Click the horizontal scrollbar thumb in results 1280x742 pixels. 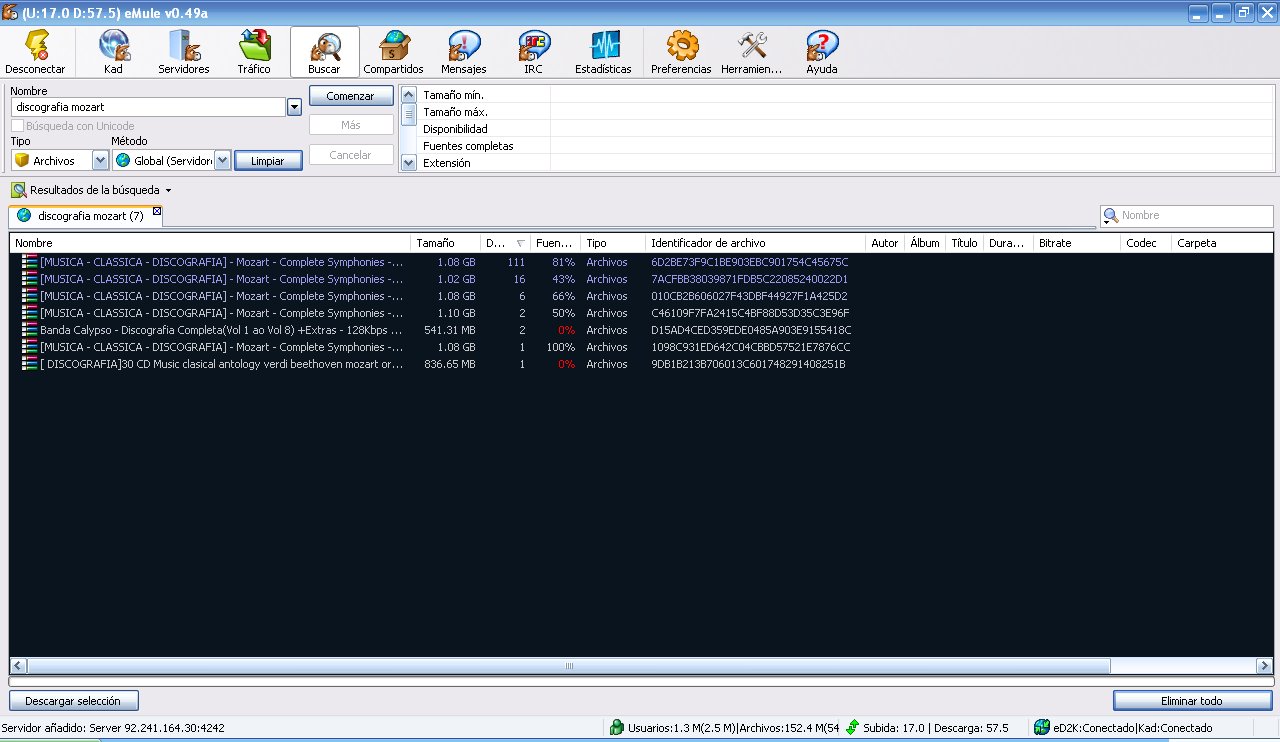pos(569,666)
